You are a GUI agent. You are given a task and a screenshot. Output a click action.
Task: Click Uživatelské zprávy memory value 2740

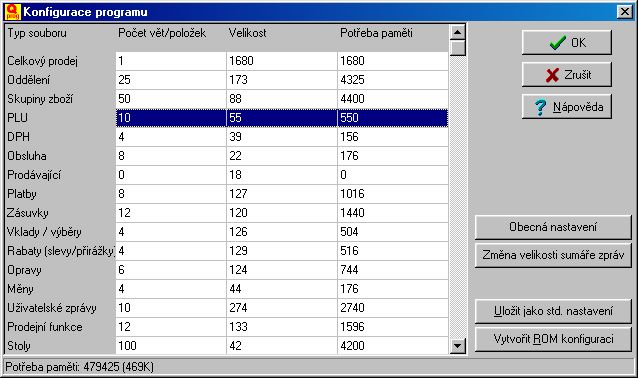click(393, 308)
